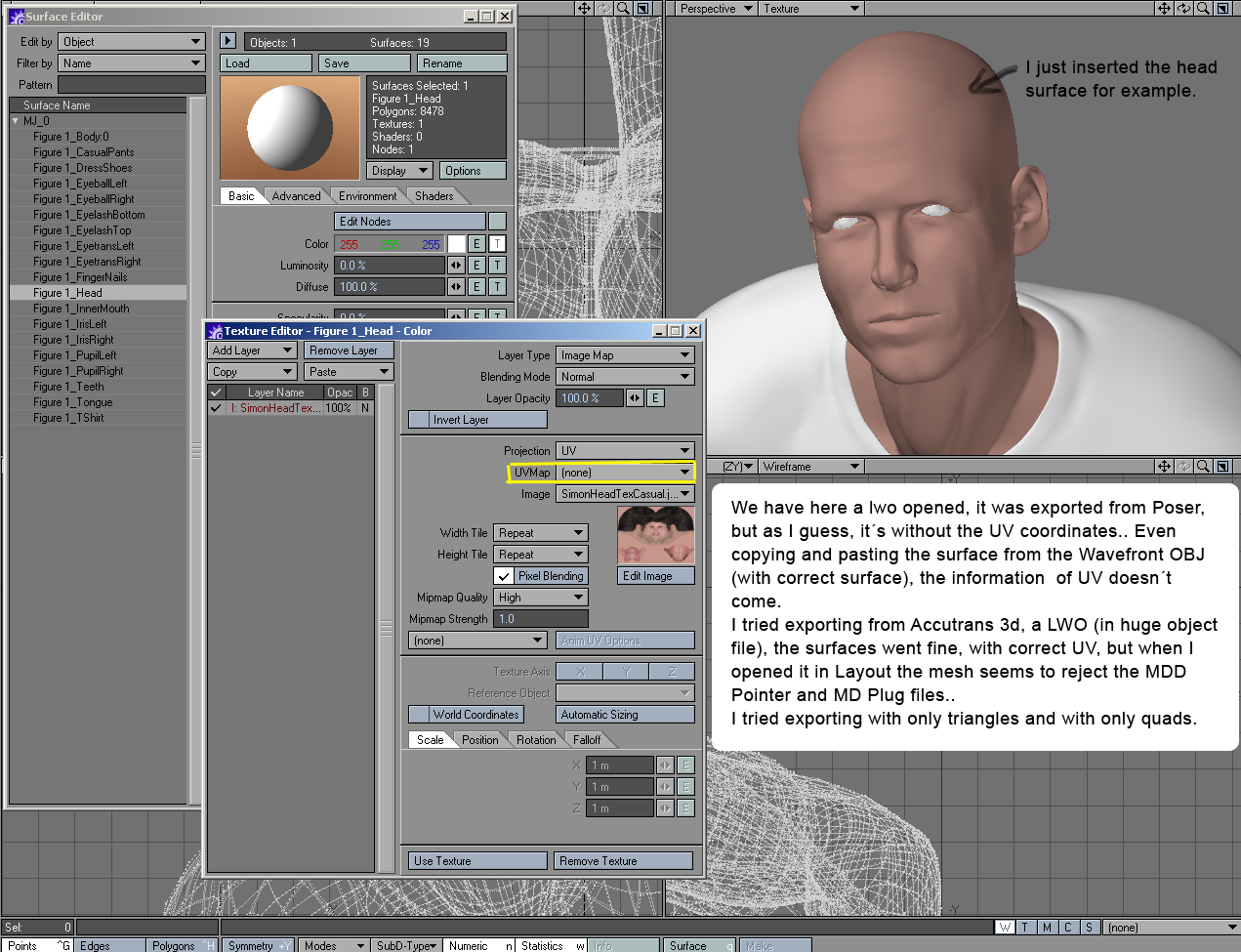Image resolution: width=1241 pixels, height=952 pixels.
Task: Click the Edit Image button
Action: pyautogui.click(x=655, y=576)
